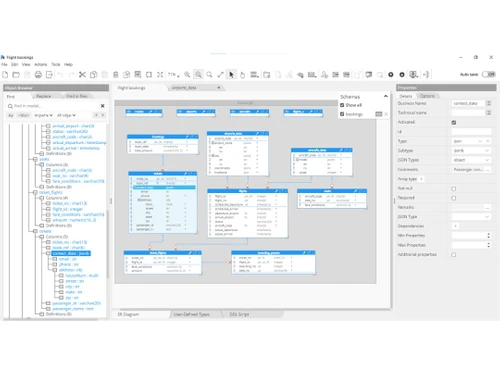The image size is (500, 375).
Task: Click the second black circle toolbar icon
Action: click(x=402, y=75)
